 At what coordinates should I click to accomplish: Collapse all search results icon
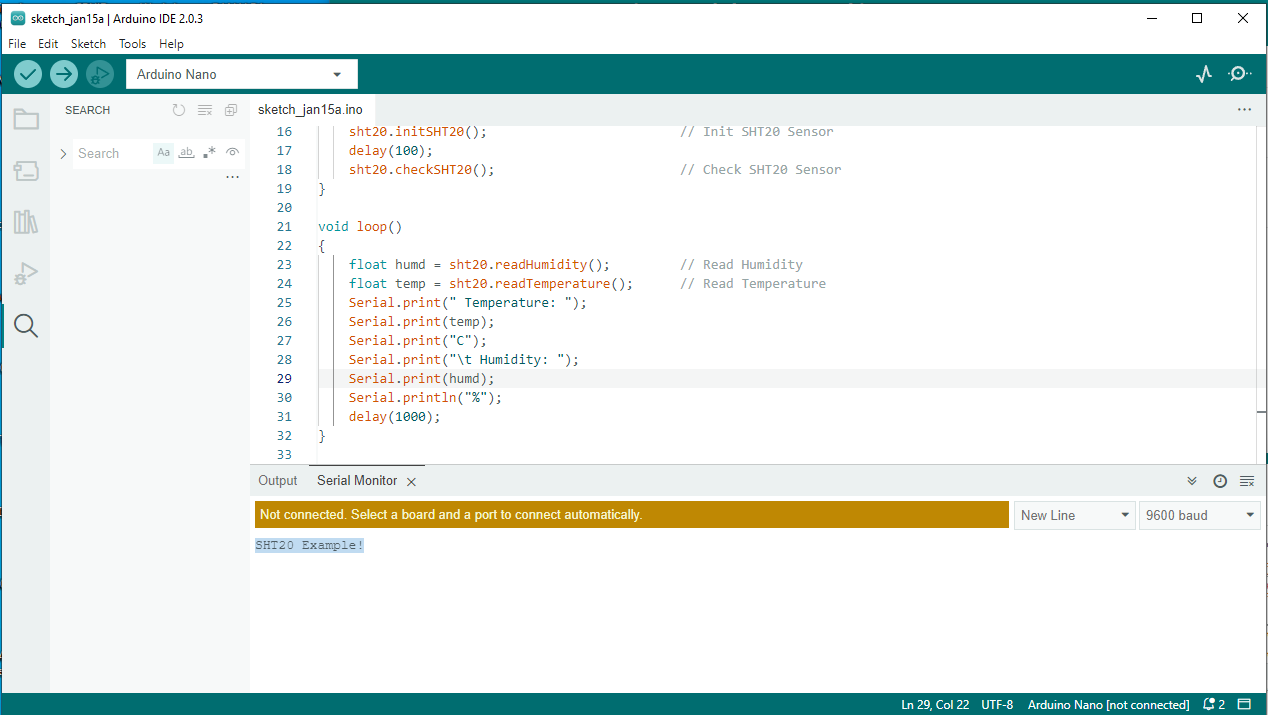(231, 110)
